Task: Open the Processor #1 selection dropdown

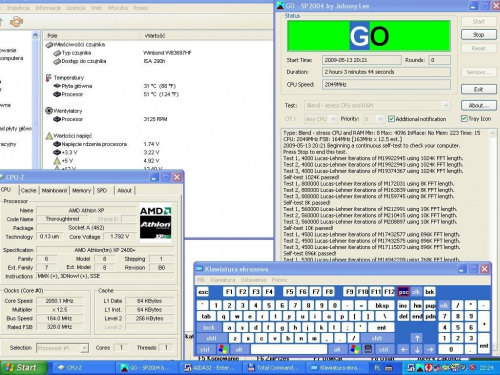Action: coord(84,348)
